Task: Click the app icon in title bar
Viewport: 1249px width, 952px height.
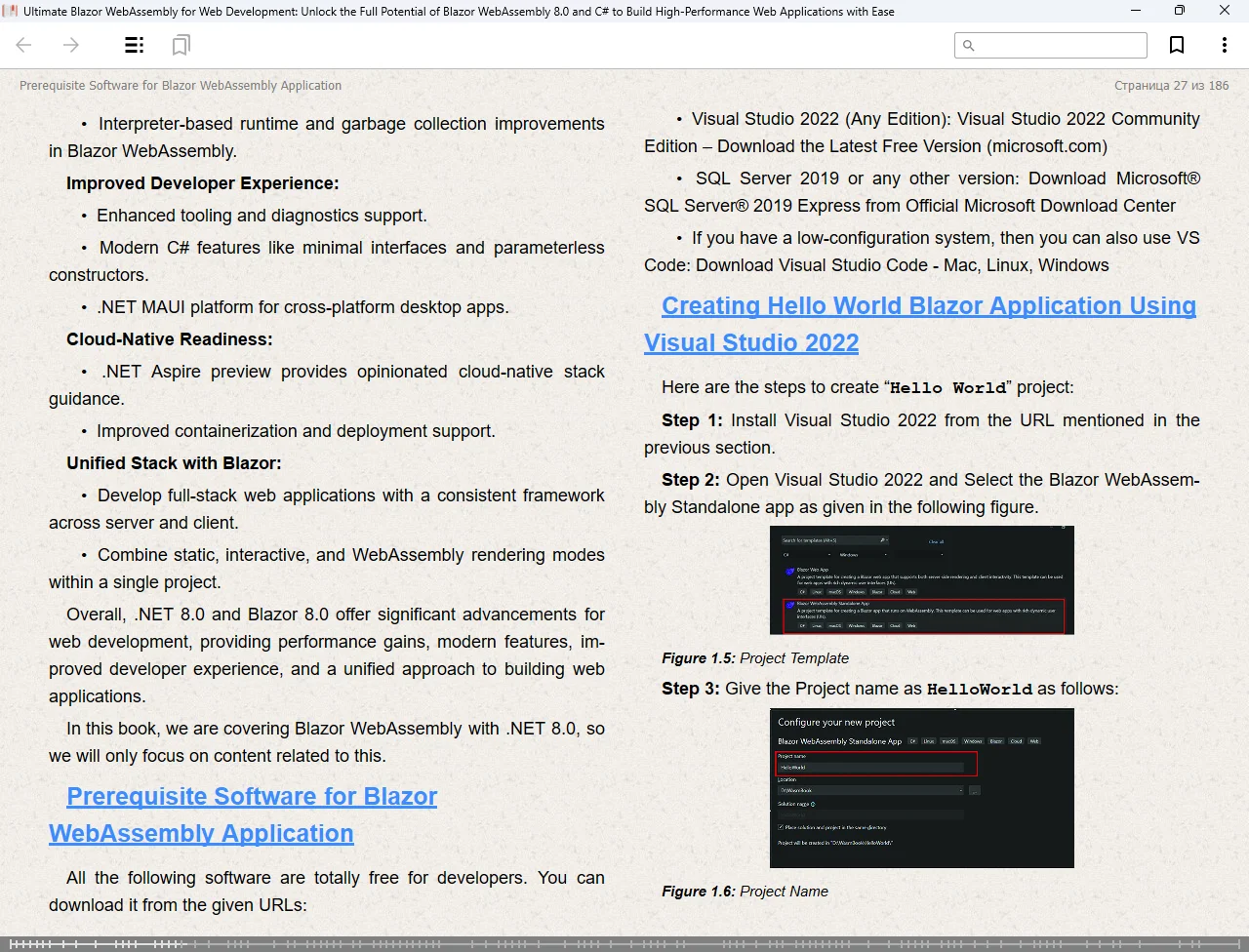Action: click(11, 11)
